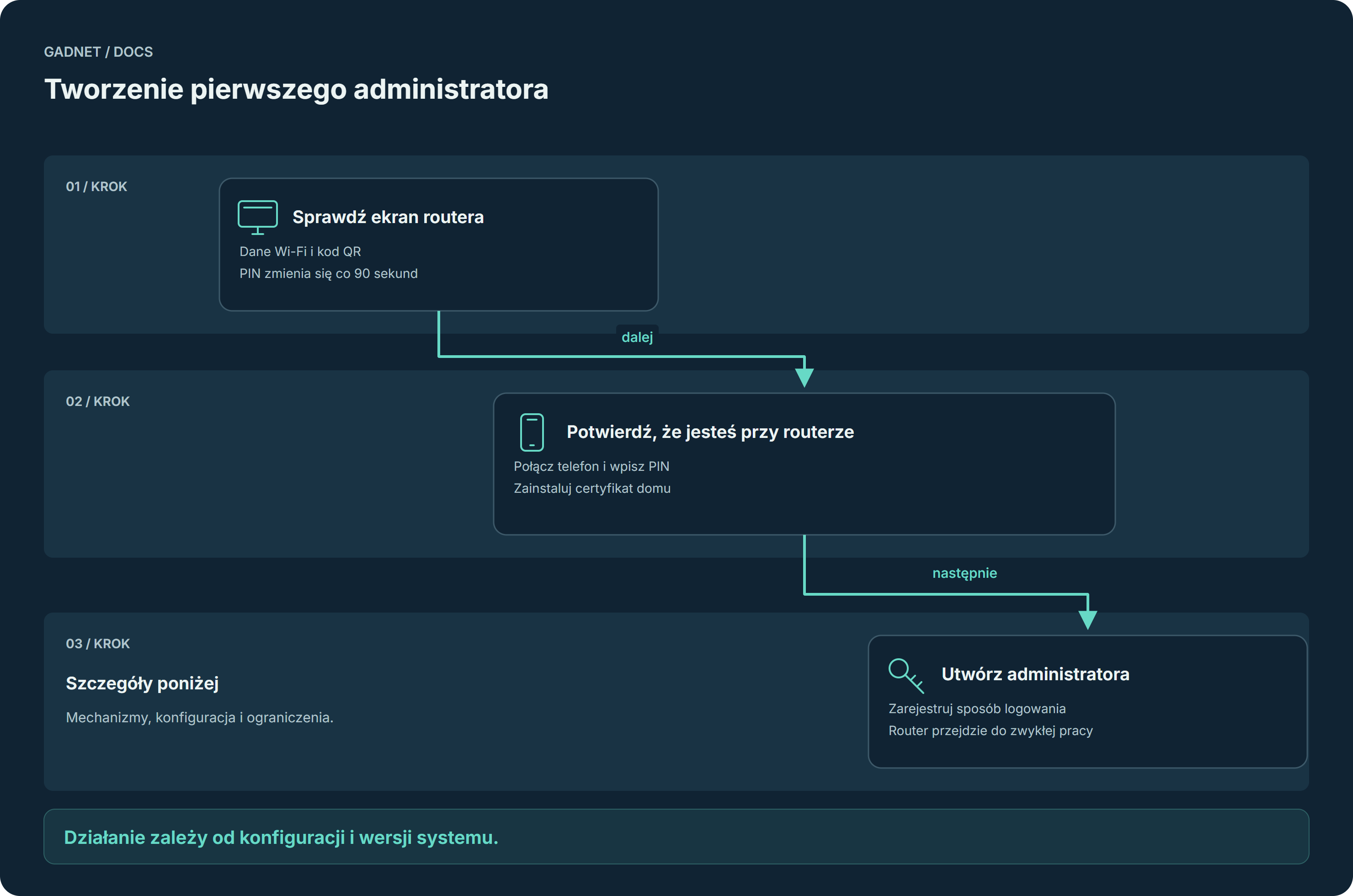Click Mechanizmy, konfiguracja i ograniczenia text
This screenshot has width=1353, height=896.
tap(199, 718)
